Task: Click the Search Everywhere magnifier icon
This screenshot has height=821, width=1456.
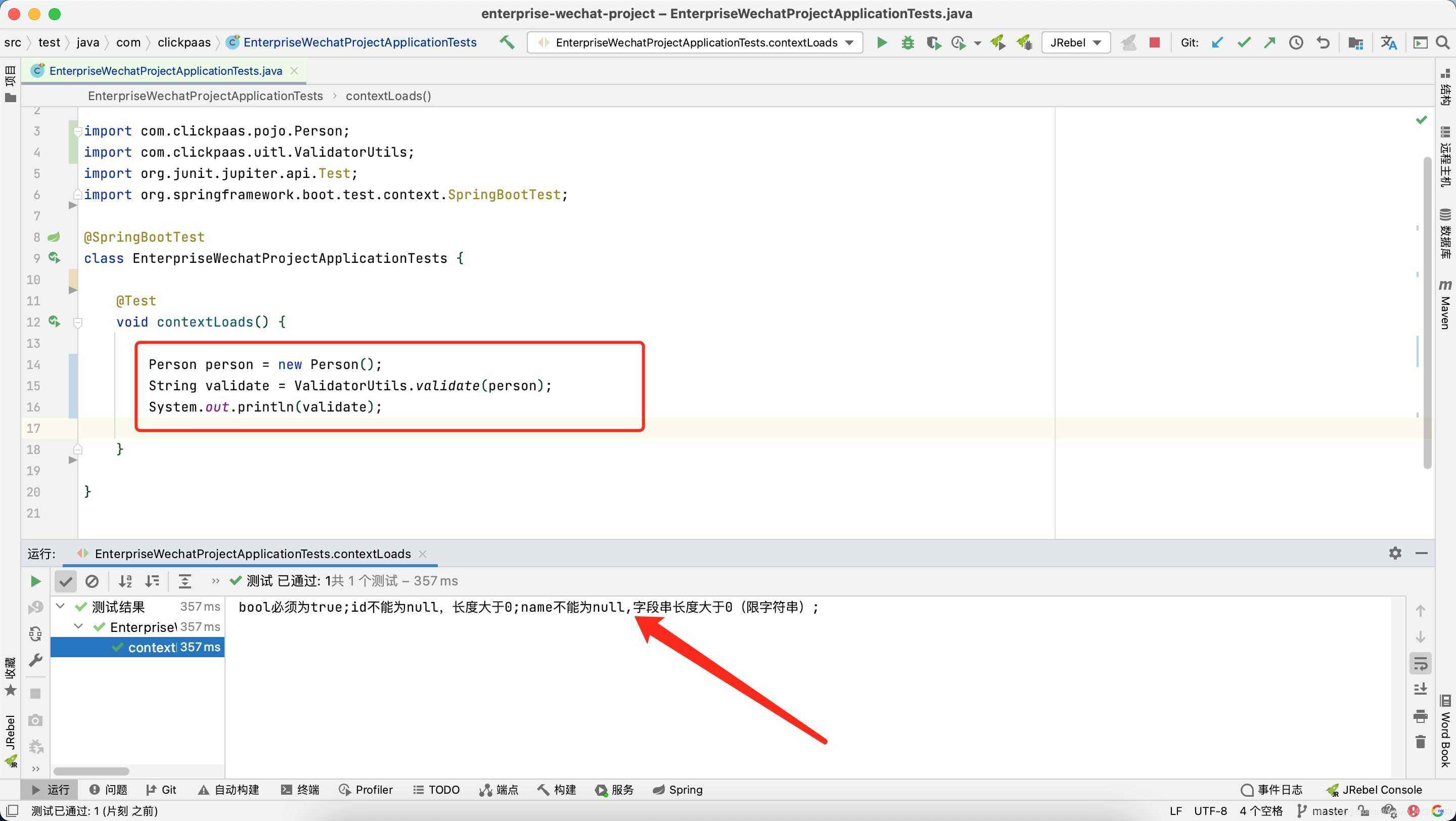Action: click(x=1443, y=42)
